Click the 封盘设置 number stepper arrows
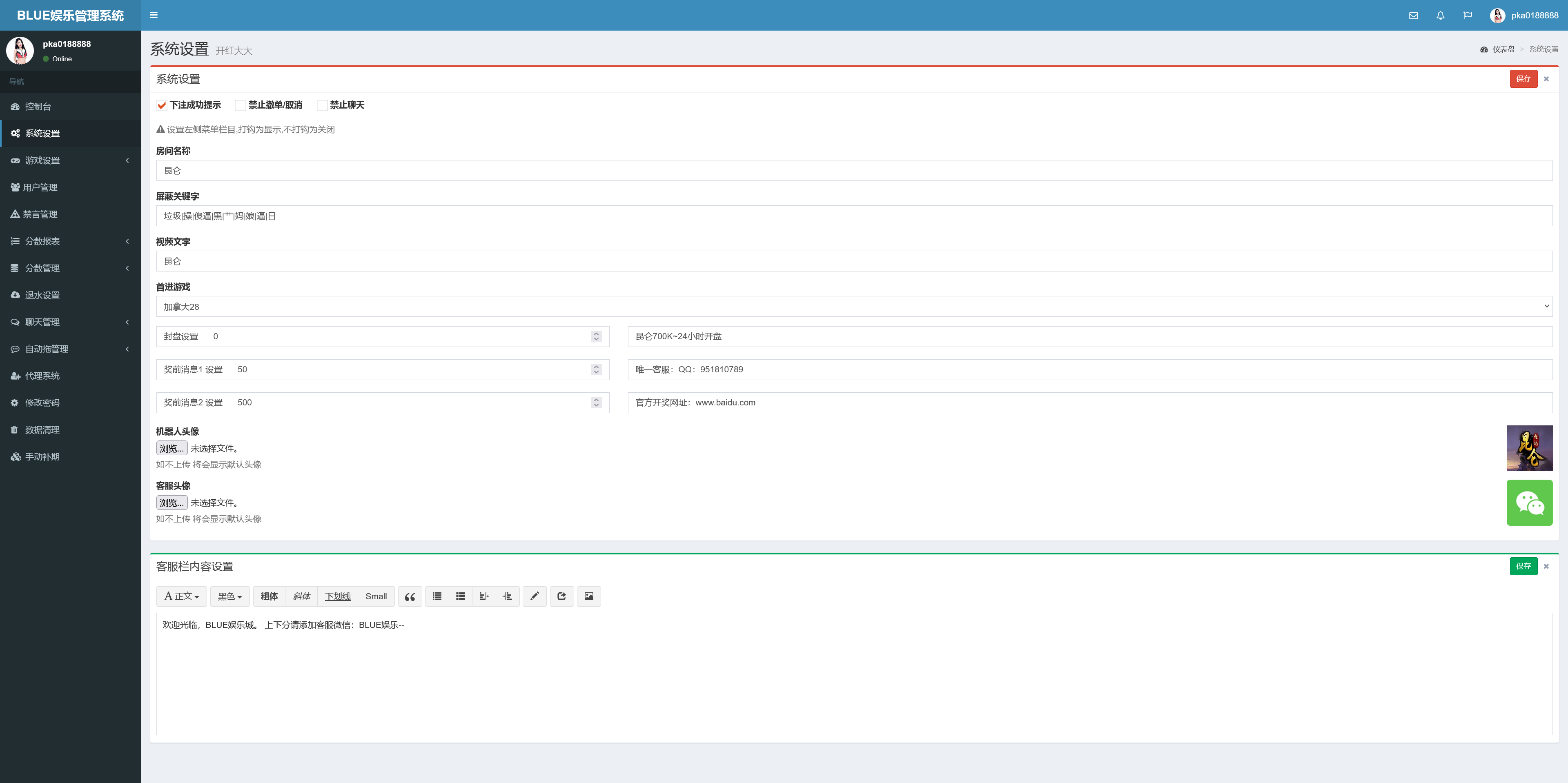1568x783 pixels. 596,336
